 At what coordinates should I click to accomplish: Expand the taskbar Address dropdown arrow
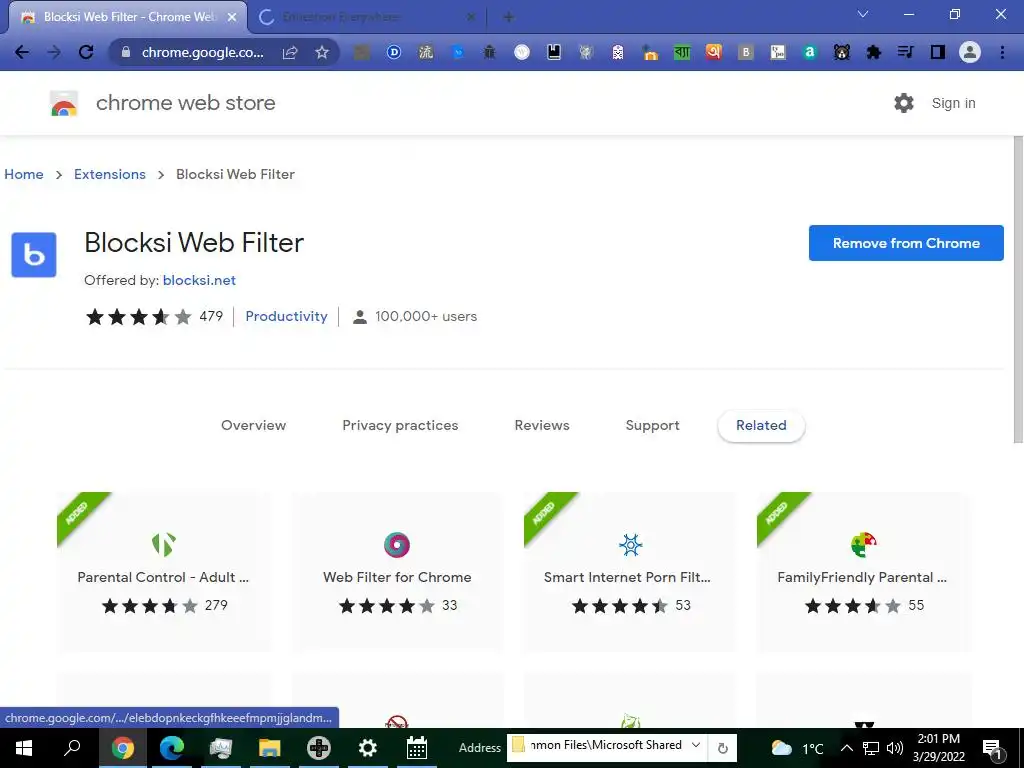[696, 745]
